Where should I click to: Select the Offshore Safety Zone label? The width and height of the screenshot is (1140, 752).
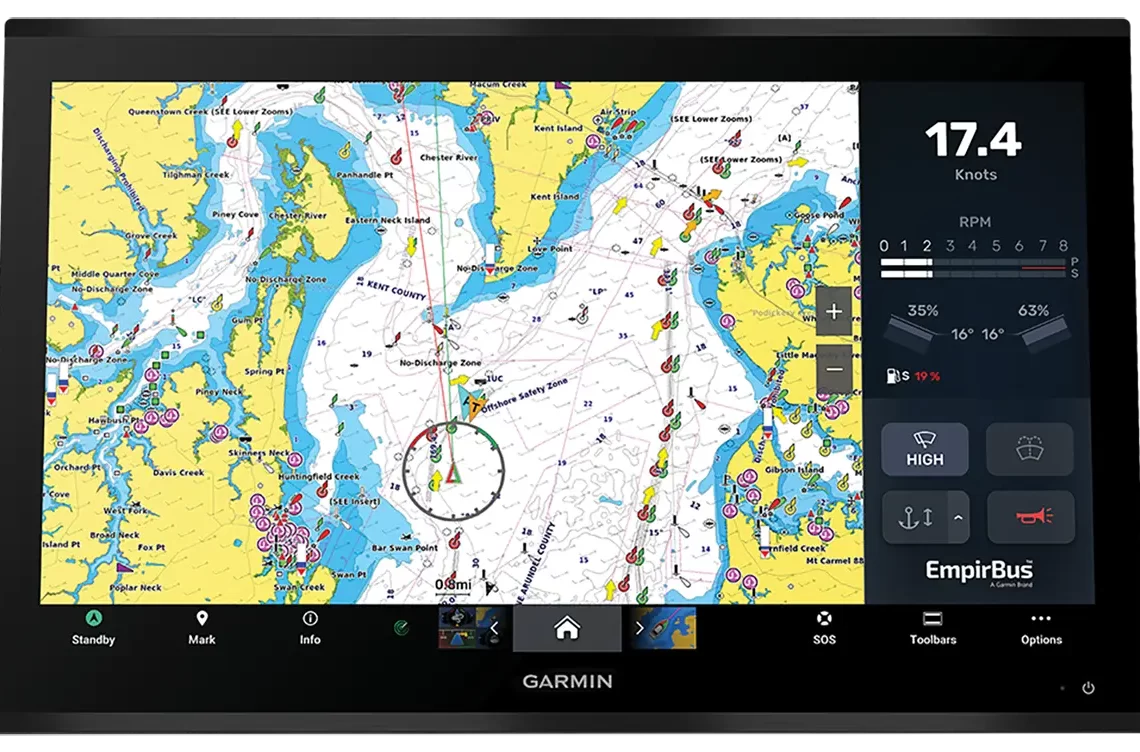(524, 395)
